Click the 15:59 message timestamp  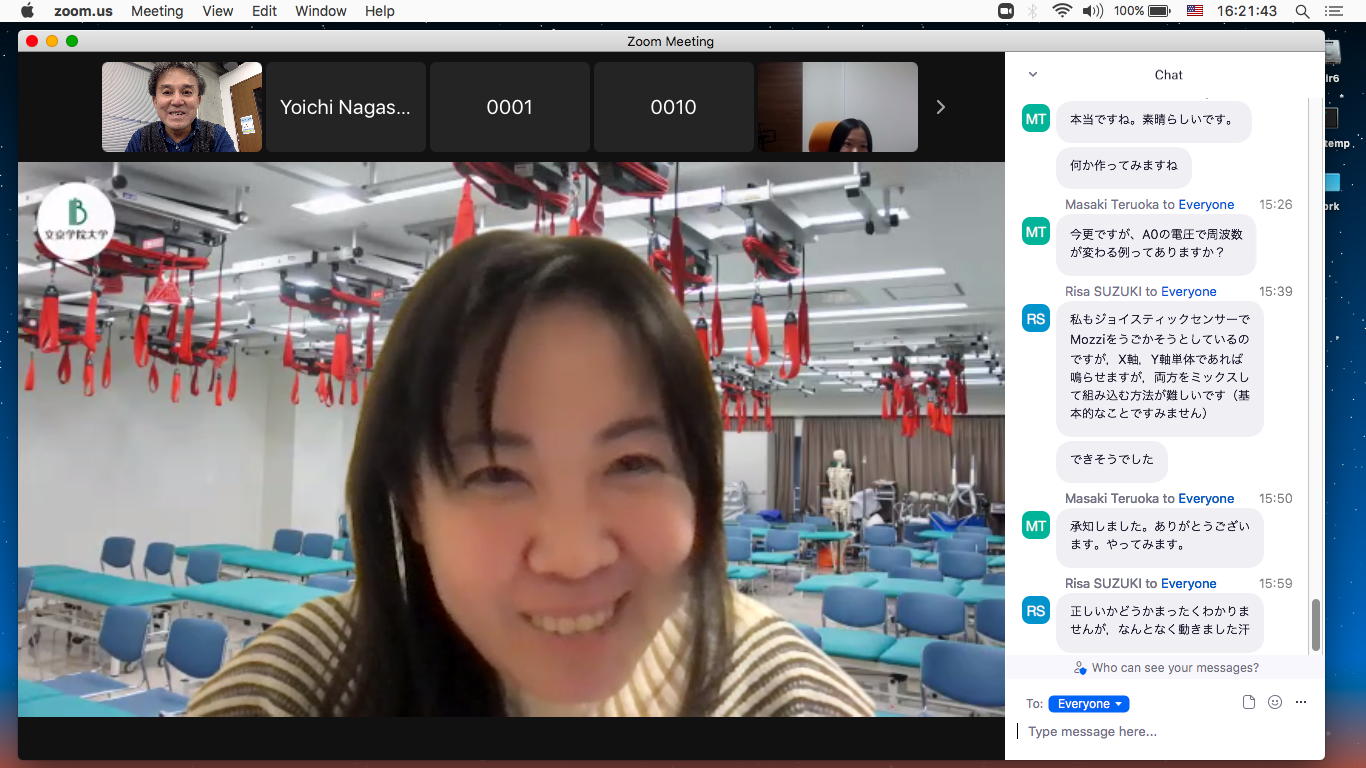[1276, 584]
